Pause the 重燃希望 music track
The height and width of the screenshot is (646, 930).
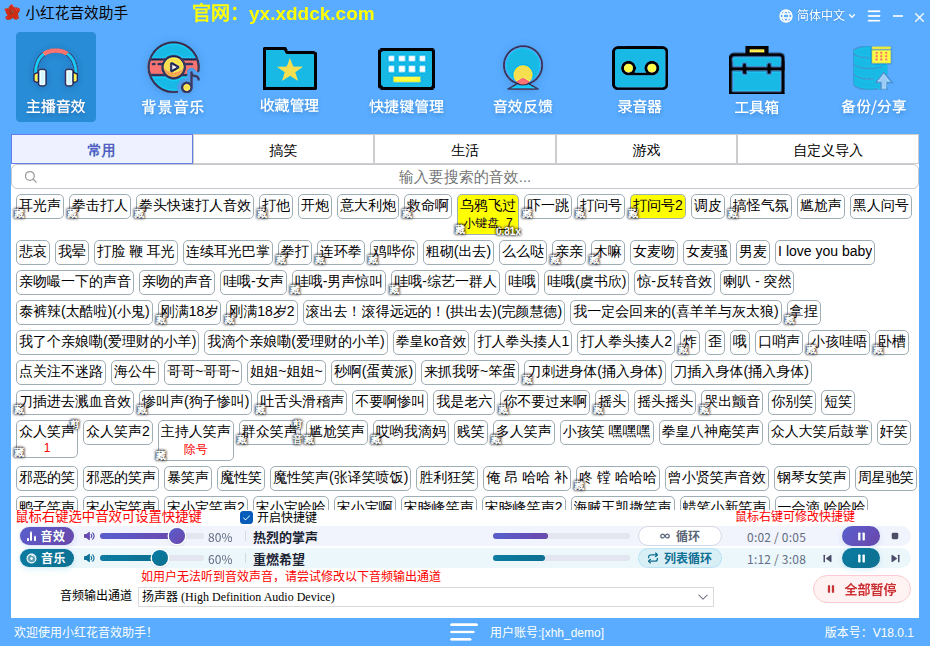pos(861,558)
